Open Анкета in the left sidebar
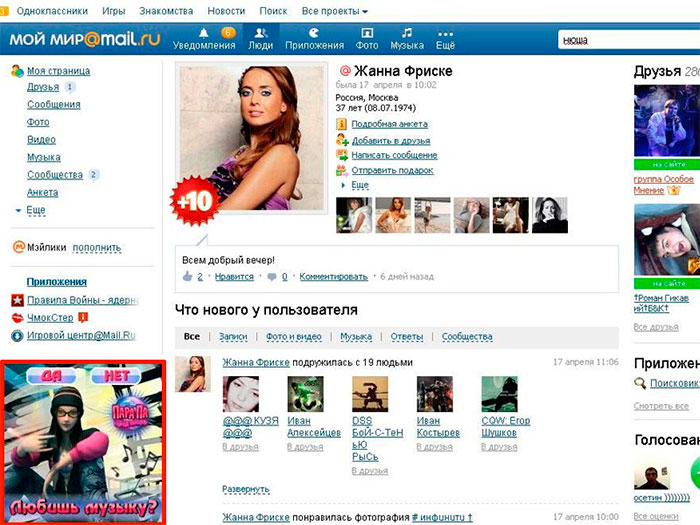The image size is (700, 525). (42, 192)
